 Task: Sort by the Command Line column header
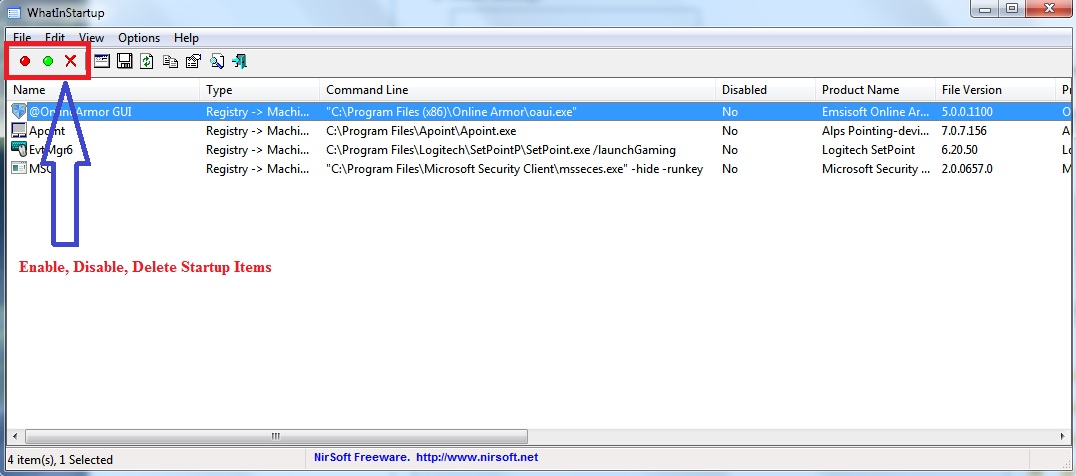point(516,90)
